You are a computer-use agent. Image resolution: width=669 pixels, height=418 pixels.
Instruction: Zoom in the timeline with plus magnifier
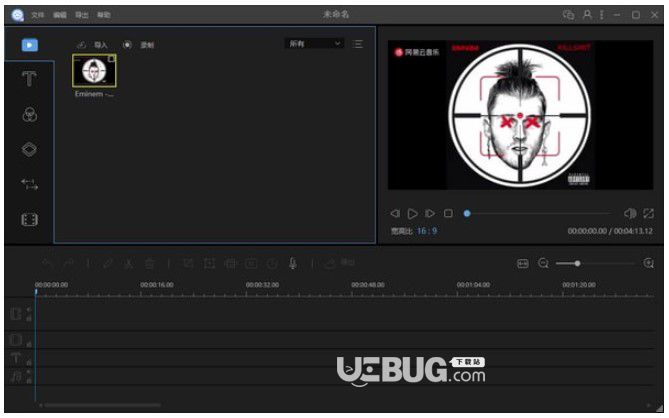click(649, 263)
